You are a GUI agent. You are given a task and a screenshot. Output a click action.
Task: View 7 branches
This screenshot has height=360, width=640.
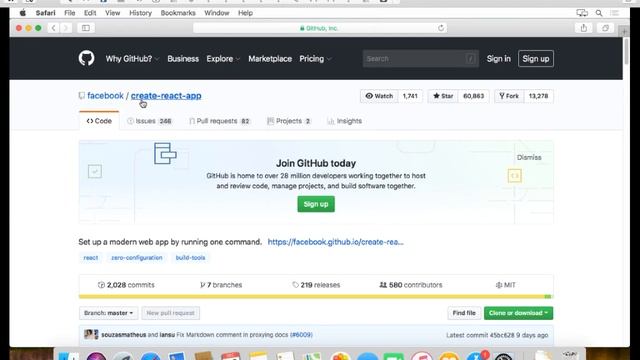point(221,285)
